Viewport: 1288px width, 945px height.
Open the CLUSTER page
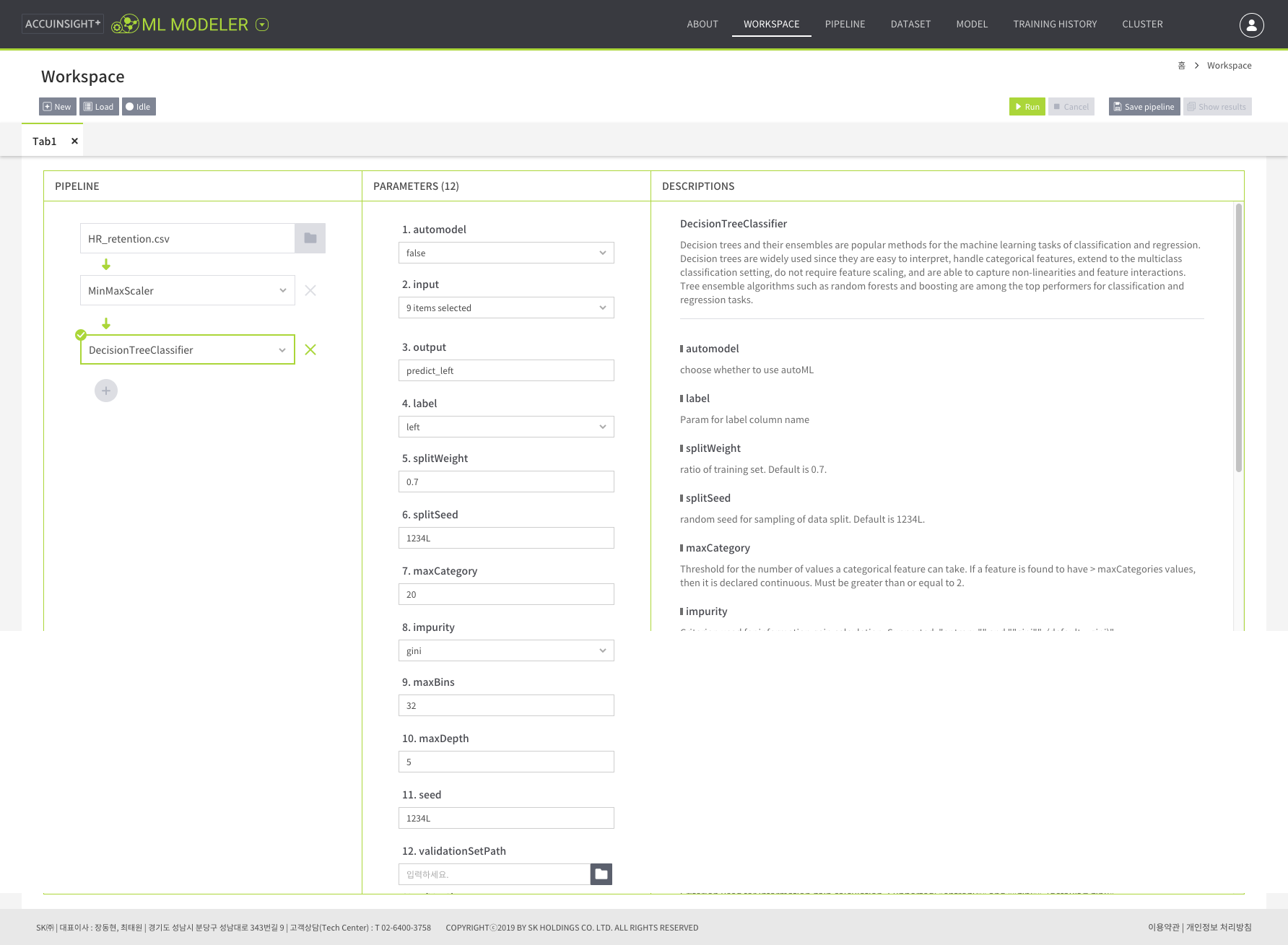pos(1142,24)
